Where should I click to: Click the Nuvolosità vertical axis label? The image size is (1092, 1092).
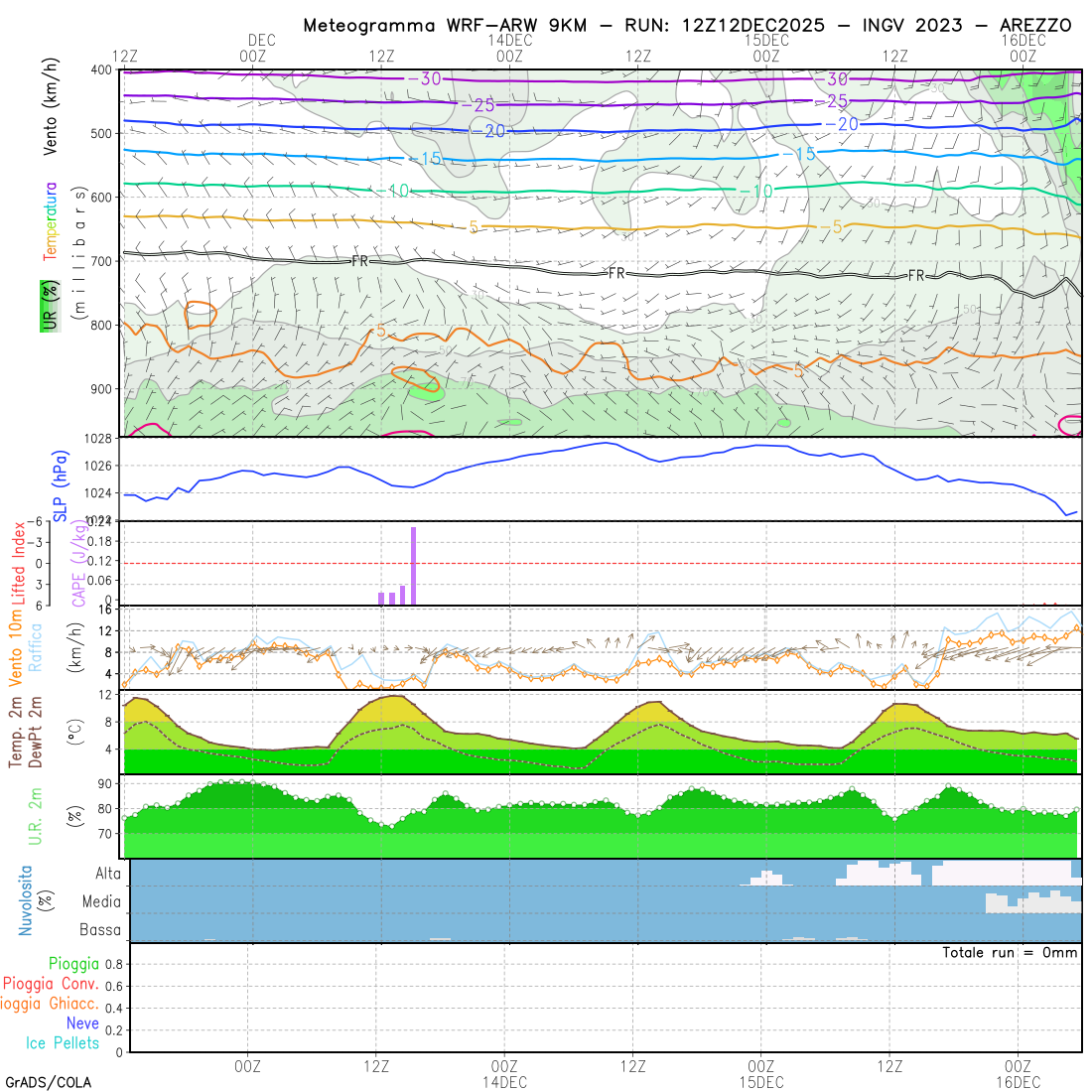point(26,899)
